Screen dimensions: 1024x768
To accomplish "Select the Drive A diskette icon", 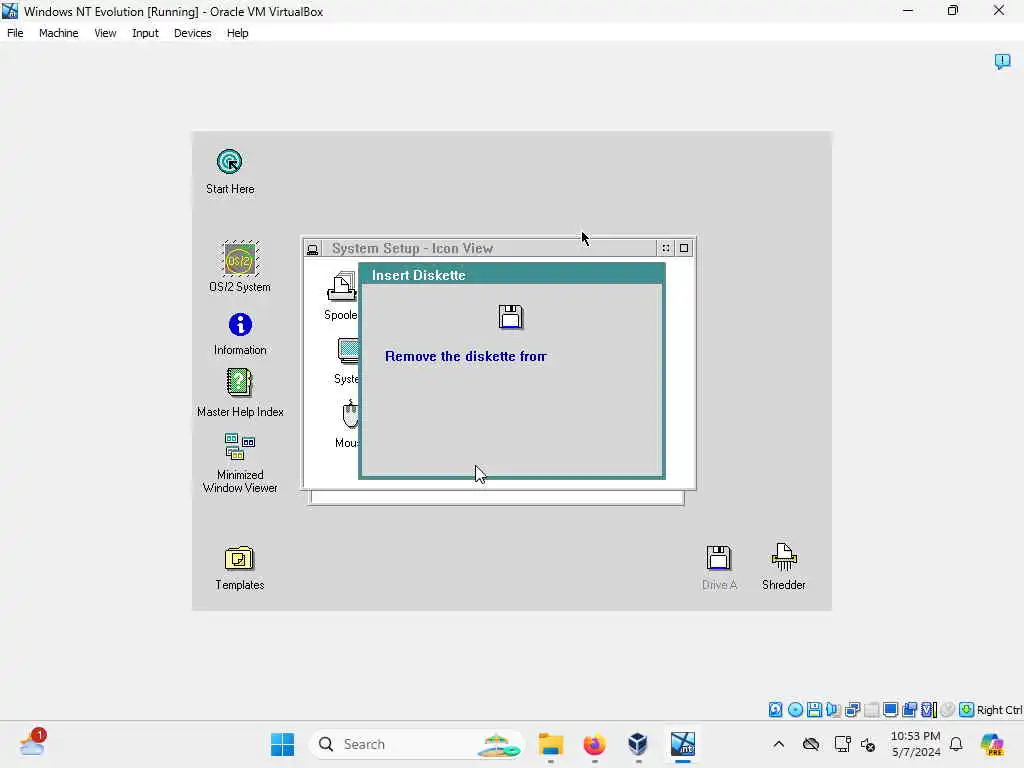I will coord(718,558).
